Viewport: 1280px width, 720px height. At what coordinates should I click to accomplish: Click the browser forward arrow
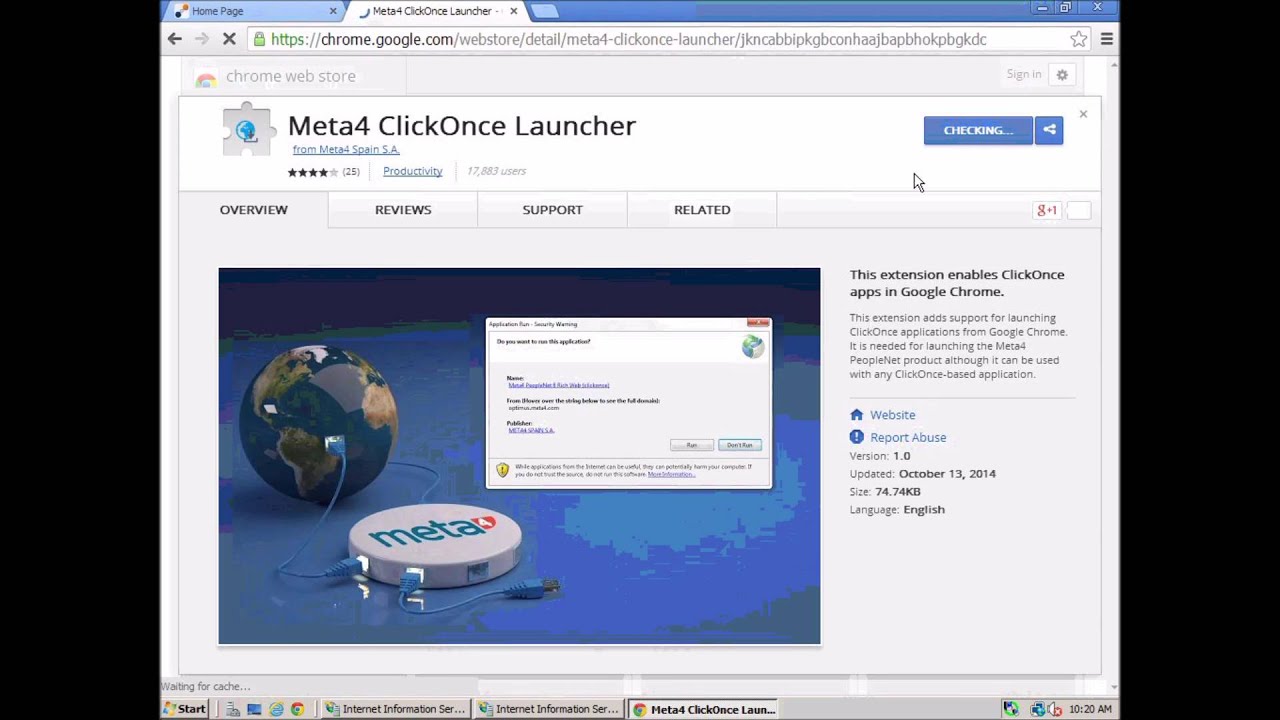[201, 39]
